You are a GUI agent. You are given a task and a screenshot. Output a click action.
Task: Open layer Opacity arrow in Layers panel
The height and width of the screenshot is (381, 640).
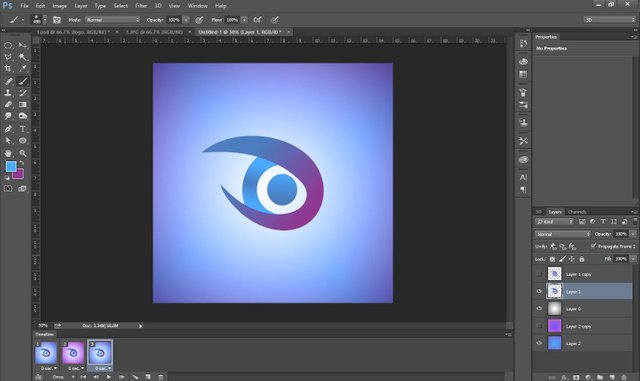tap(633, 234)
